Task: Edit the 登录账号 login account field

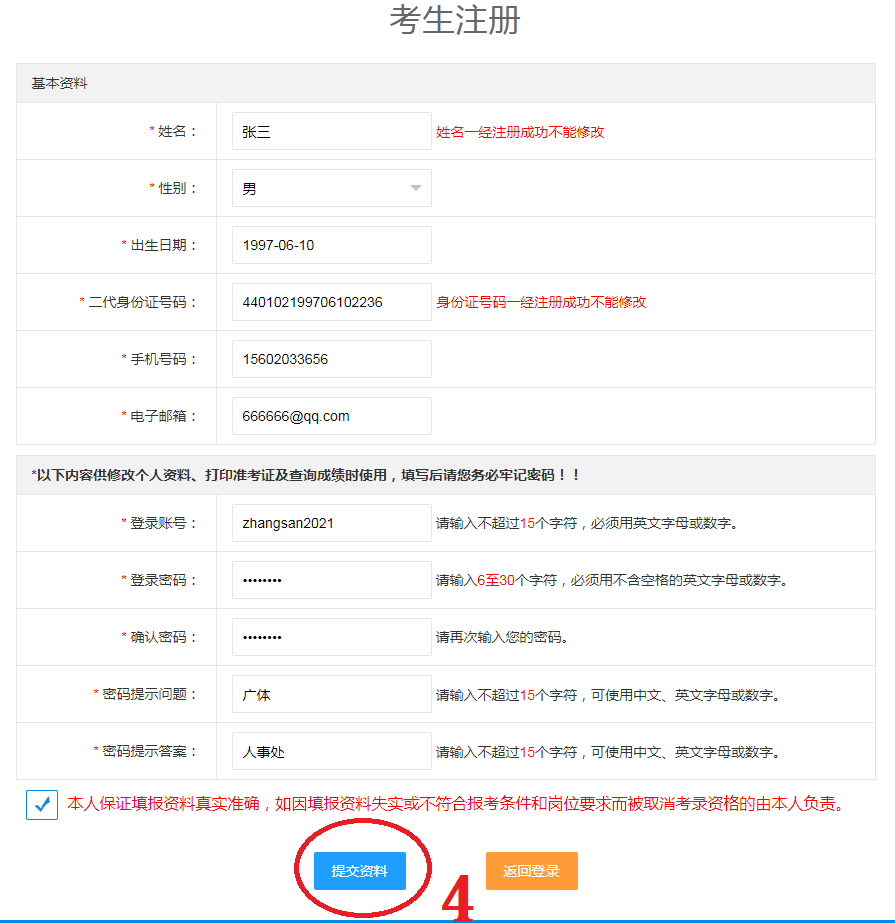Action: pos(330,523)
